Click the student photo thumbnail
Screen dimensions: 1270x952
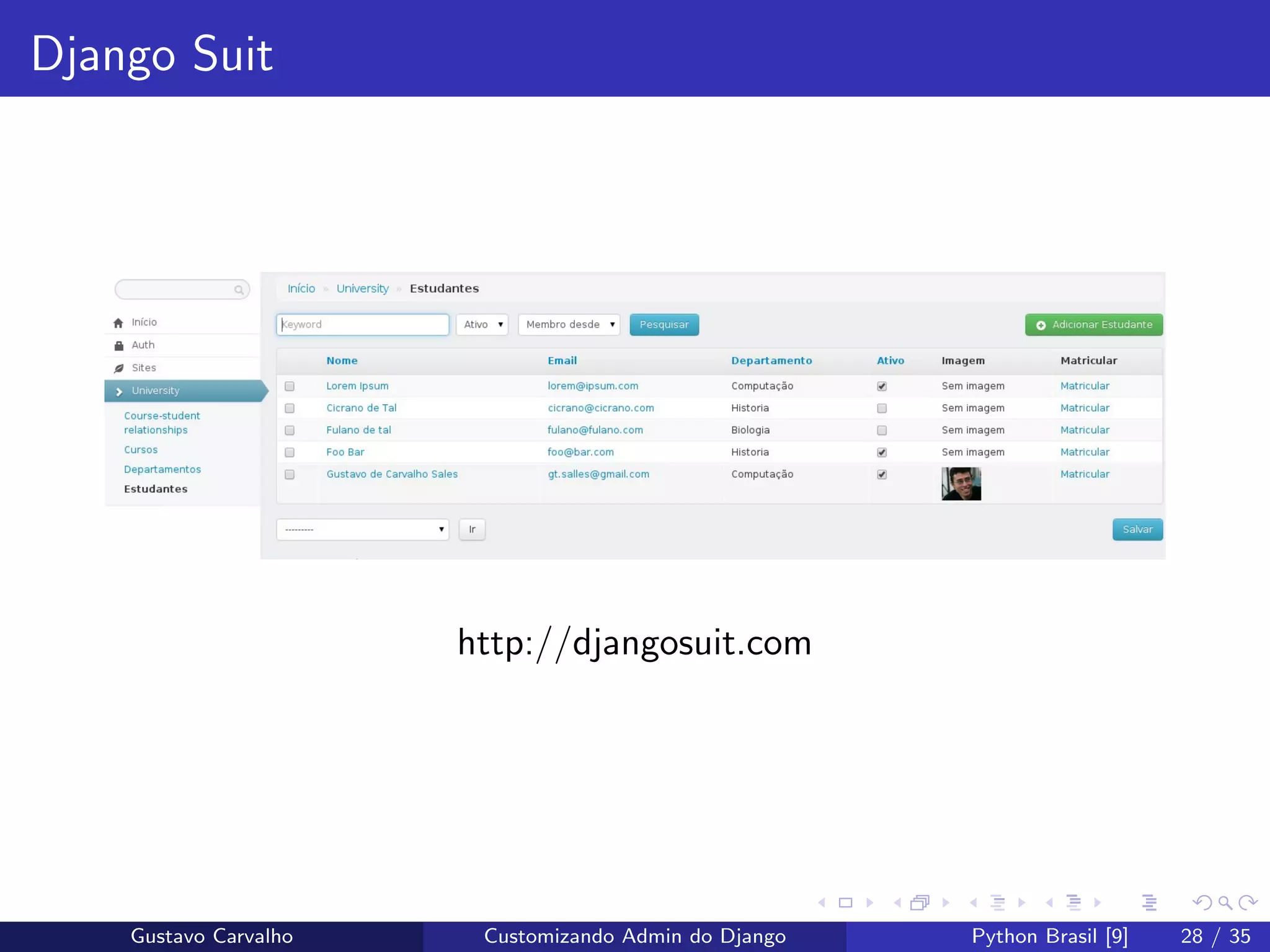click(961, 483)
